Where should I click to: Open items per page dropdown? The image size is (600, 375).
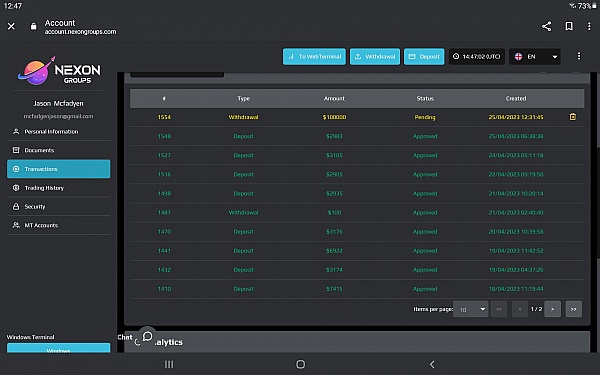pos(470,309)
